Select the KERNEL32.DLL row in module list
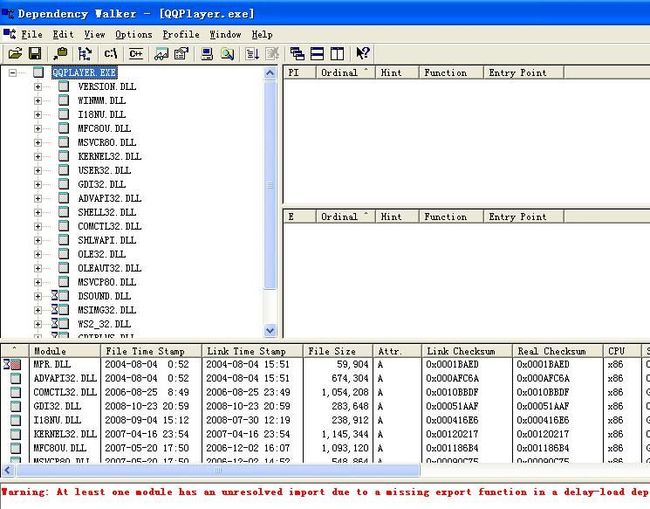This screenshot has height=509, width=650. click(325, 434)
